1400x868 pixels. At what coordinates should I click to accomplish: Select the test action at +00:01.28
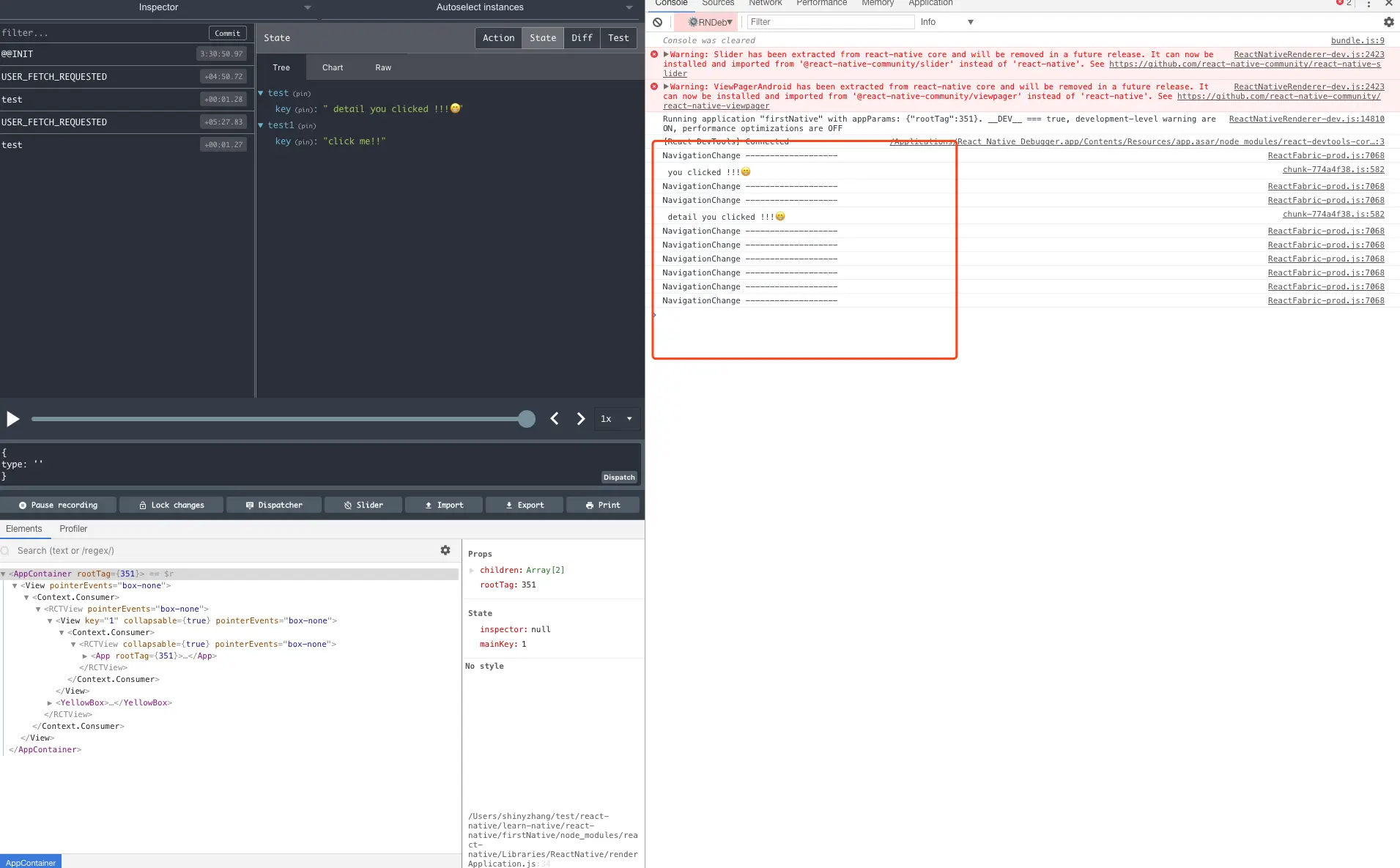pyautogui.click(x=127, y=100)
